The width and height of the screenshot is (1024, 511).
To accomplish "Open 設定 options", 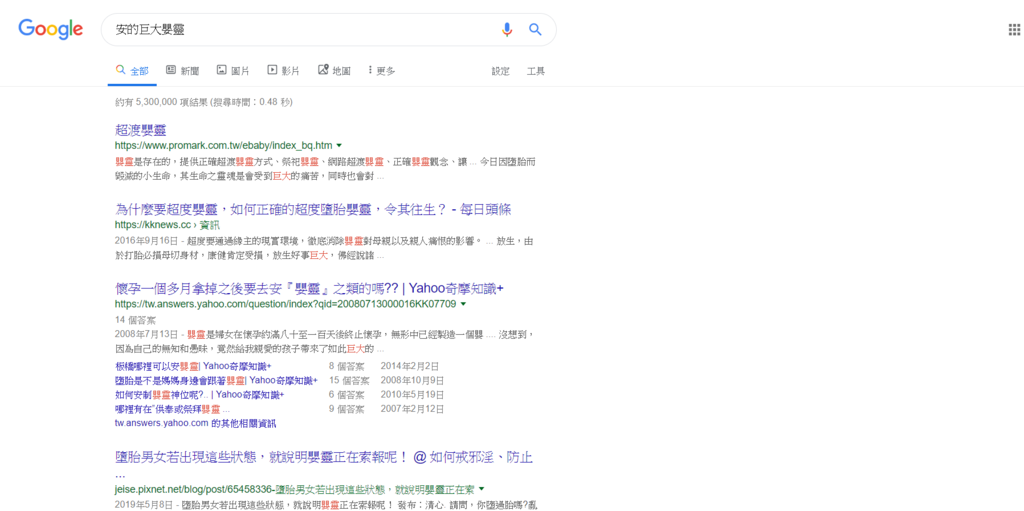I will click(x=500, y=71).
